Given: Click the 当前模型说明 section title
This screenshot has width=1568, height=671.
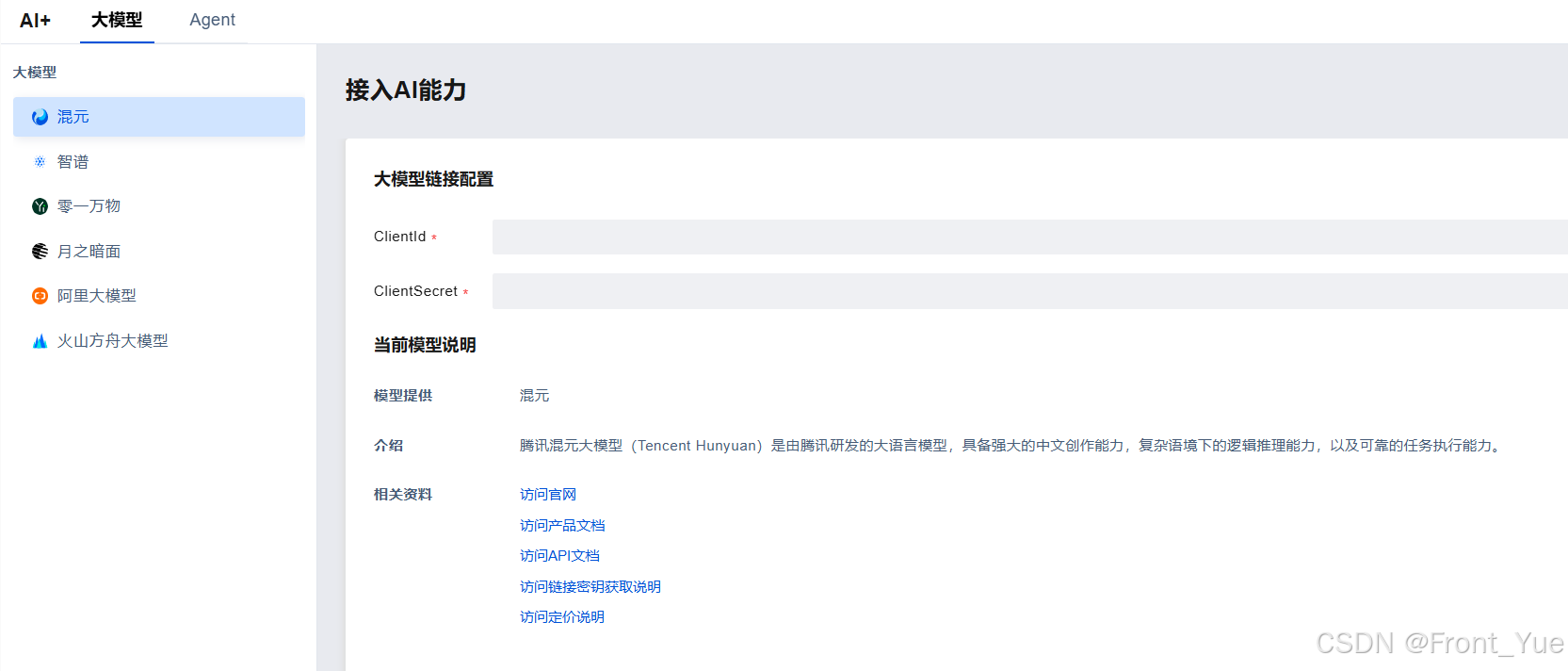Looking at the screenshot, I should click(425, 345).
